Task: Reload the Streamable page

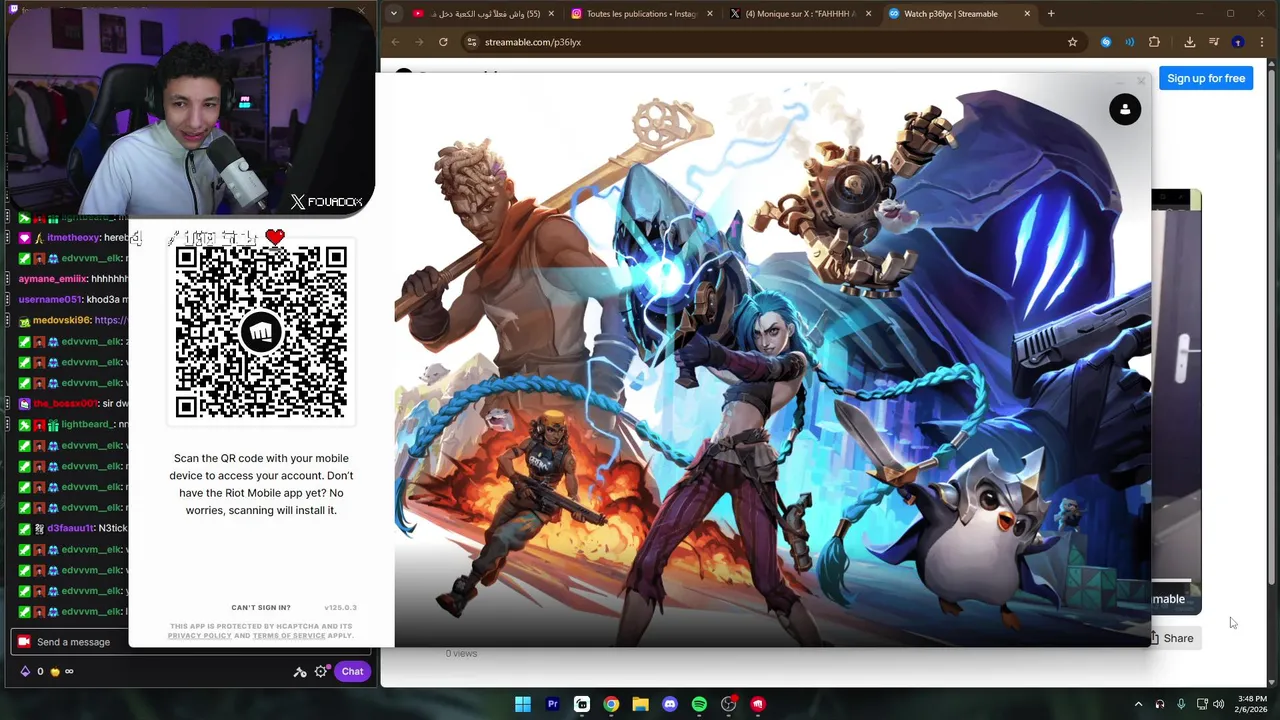Action: (443, 42)
